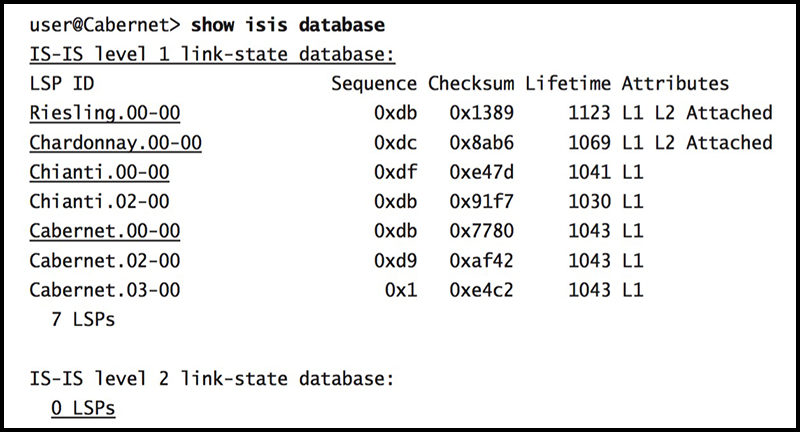Viewport: 800px width, 432px height.
Task: Click the Chianti.02-00 LSP row
Action: pyautogui.click(x=337, y=201)
